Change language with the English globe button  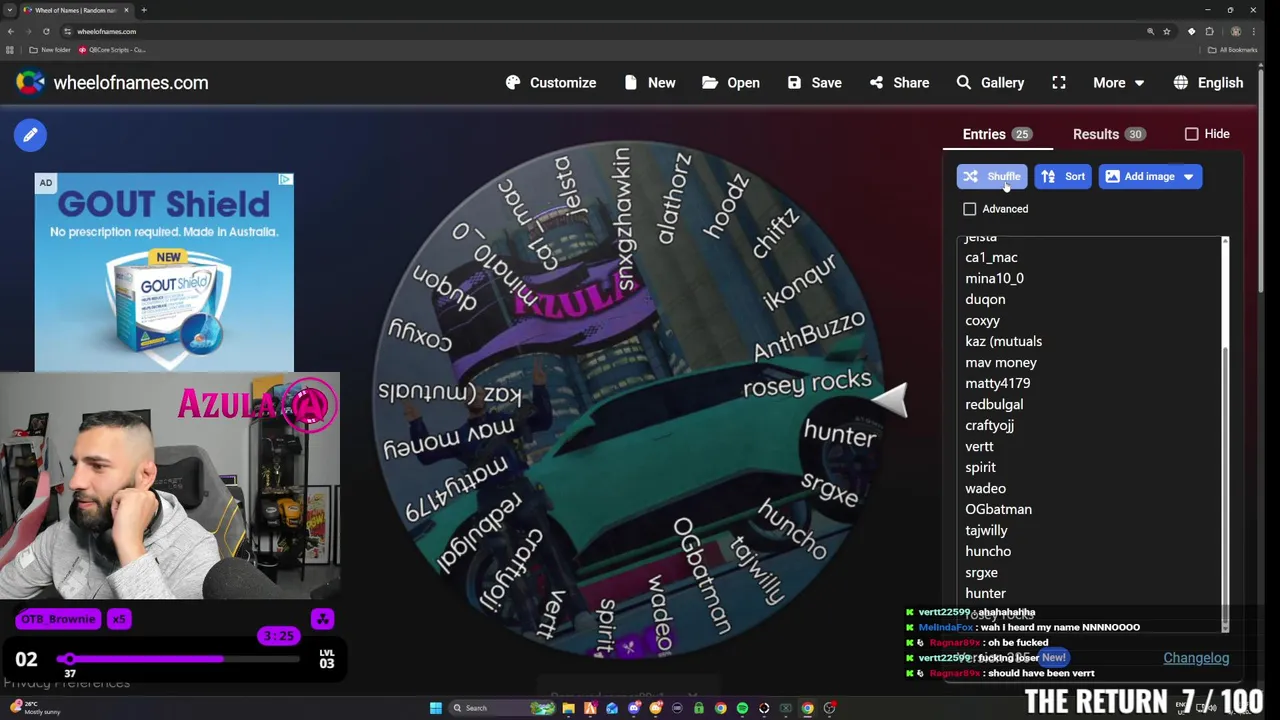click(x=1208, y=83)
